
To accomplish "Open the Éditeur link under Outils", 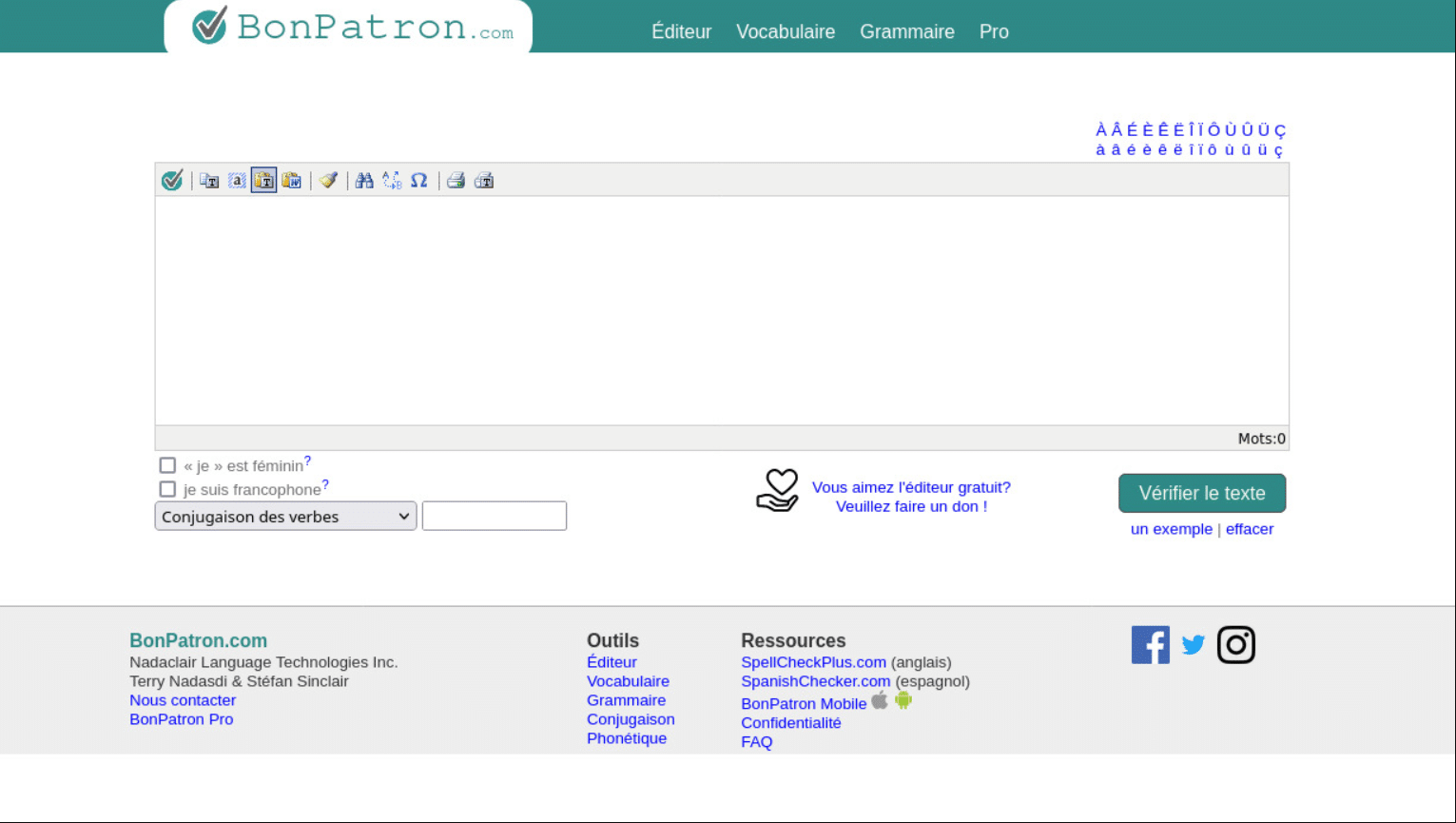I will tap(612, 662).
